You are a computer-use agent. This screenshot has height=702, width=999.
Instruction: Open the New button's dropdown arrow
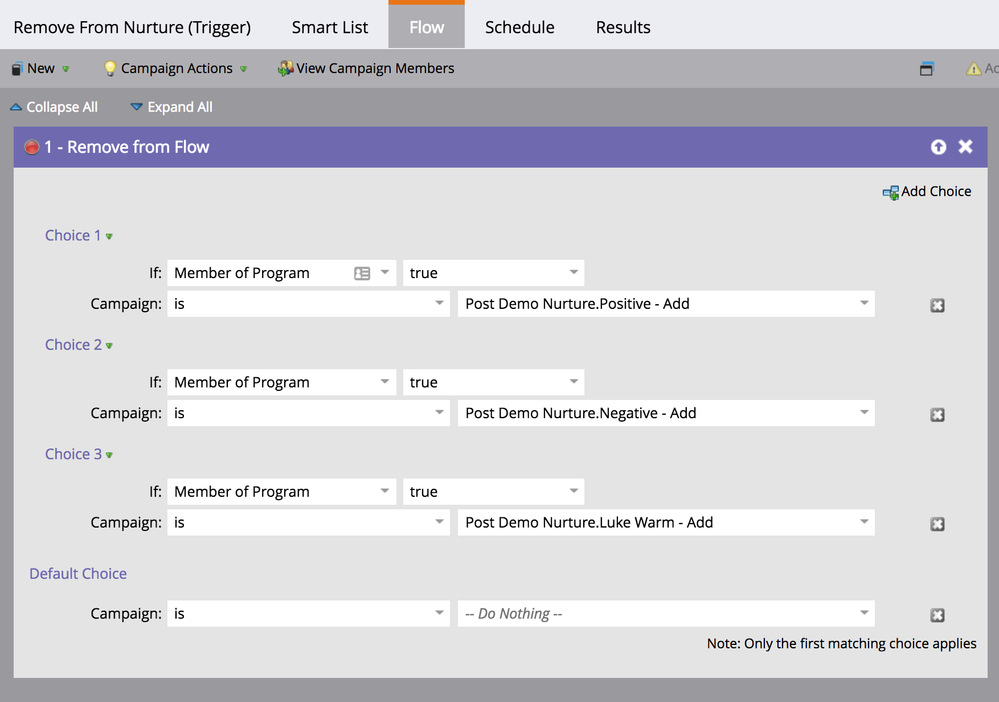tap(64, 68)
